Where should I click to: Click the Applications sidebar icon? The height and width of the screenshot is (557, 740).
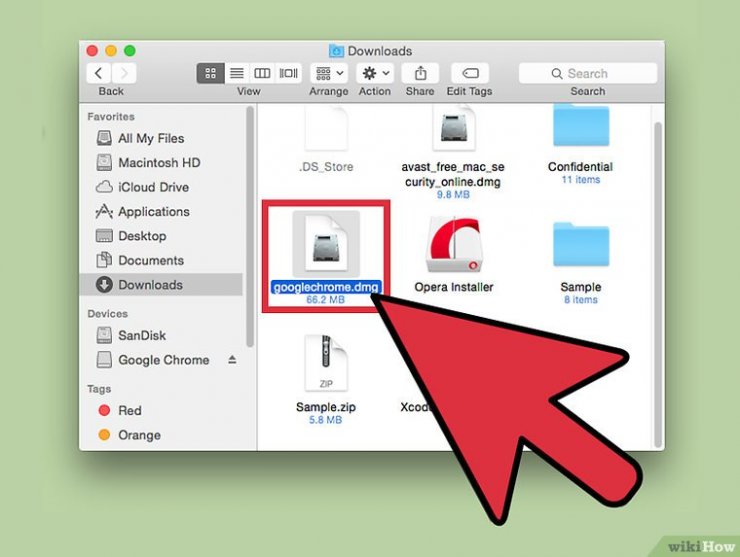pyautogui.click(x=104, y=211)
